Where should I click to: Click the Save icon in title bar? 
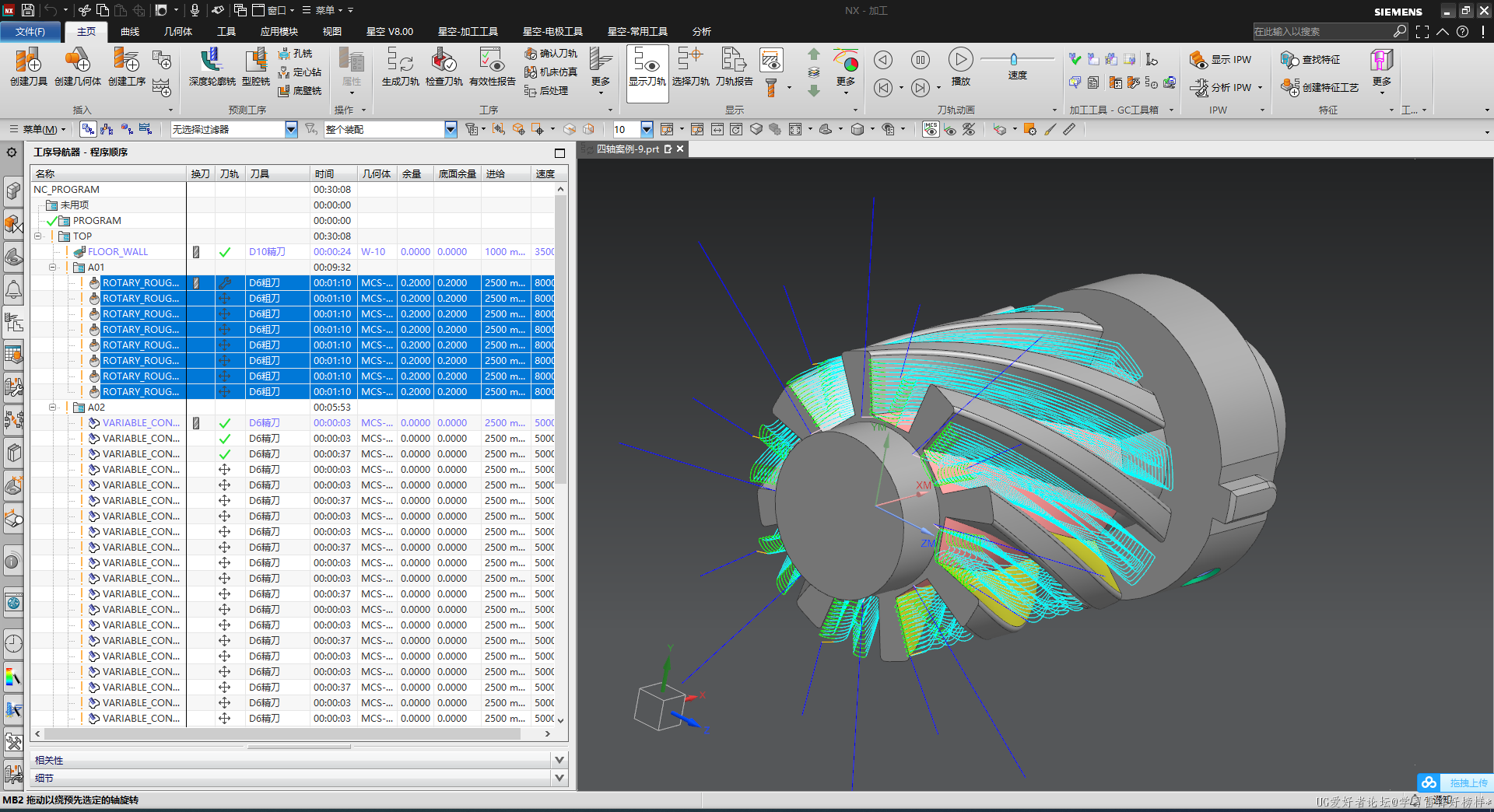[x=27, y=10]
